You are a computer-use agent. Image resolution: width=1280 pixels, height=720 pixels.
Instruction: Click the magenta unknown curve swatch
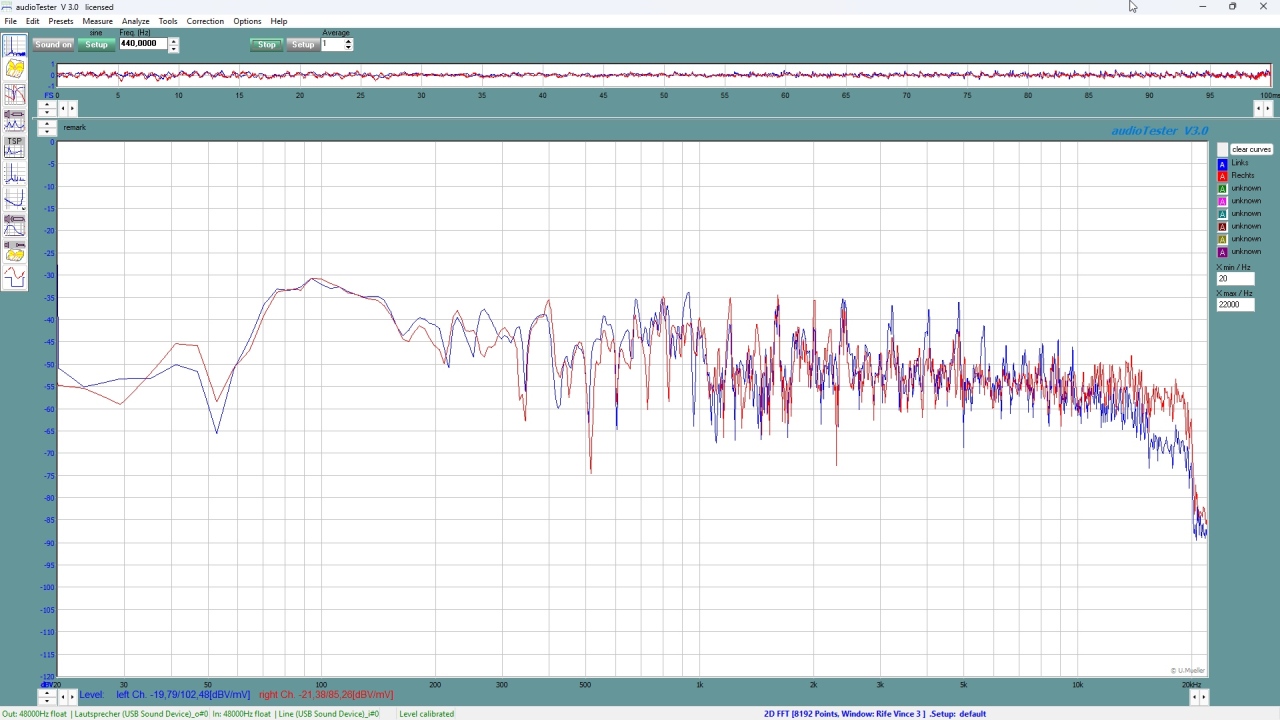click(1222, 201)
